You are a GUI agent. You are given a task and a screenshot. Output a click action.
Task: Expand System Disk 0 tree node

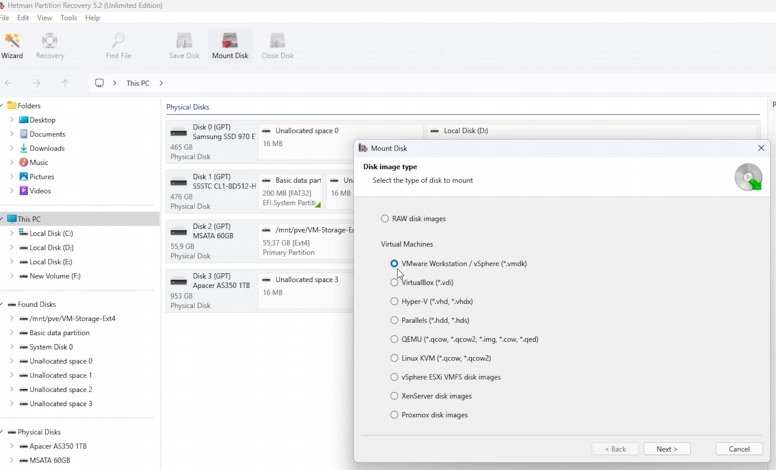11,347
